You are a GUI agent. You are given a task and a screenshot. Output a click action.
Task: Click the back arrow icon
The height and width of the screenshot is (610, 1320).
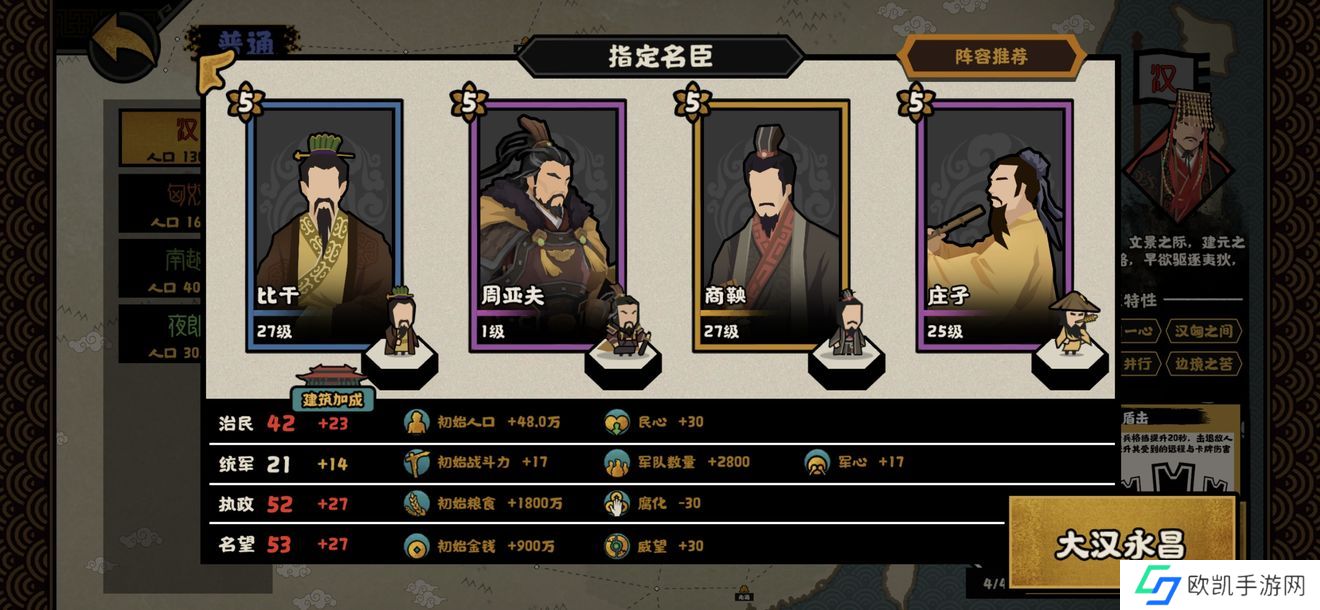point(124,45)
